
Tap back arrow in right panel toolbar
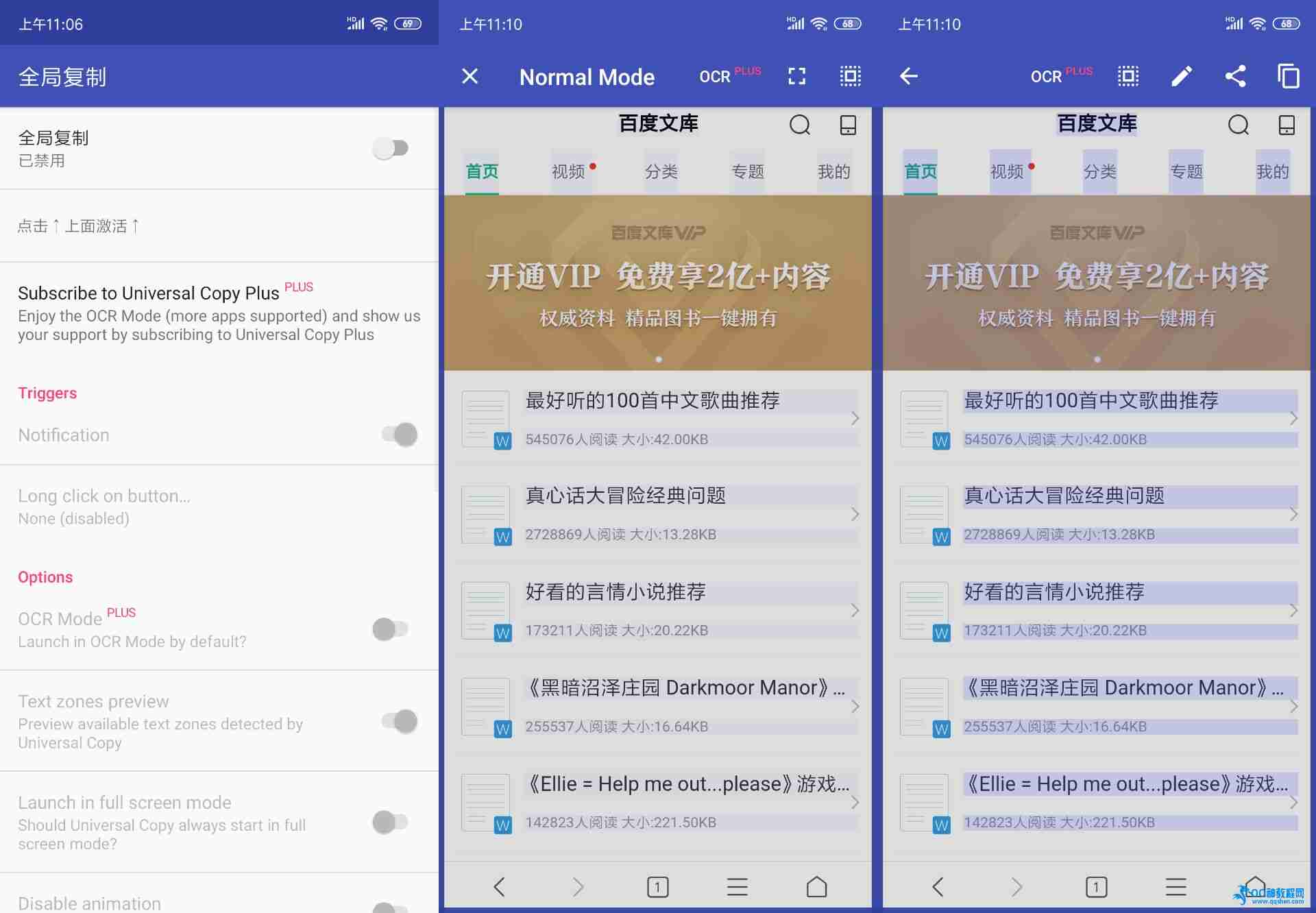(909, 76)
